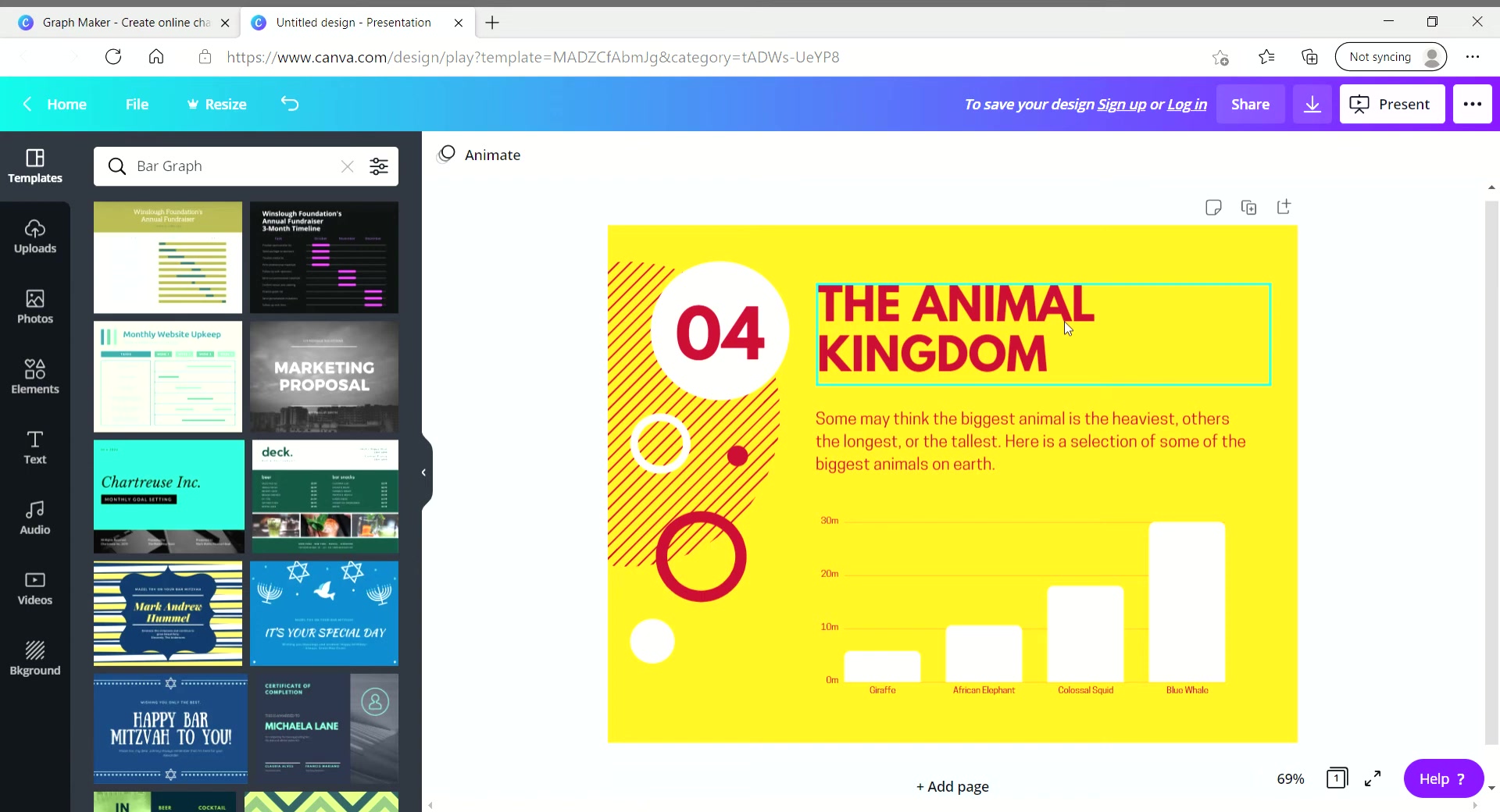This screenshot has width=1500, height=812.
Task: Click the African Elephant bar in chart
Action: [984, 654]
